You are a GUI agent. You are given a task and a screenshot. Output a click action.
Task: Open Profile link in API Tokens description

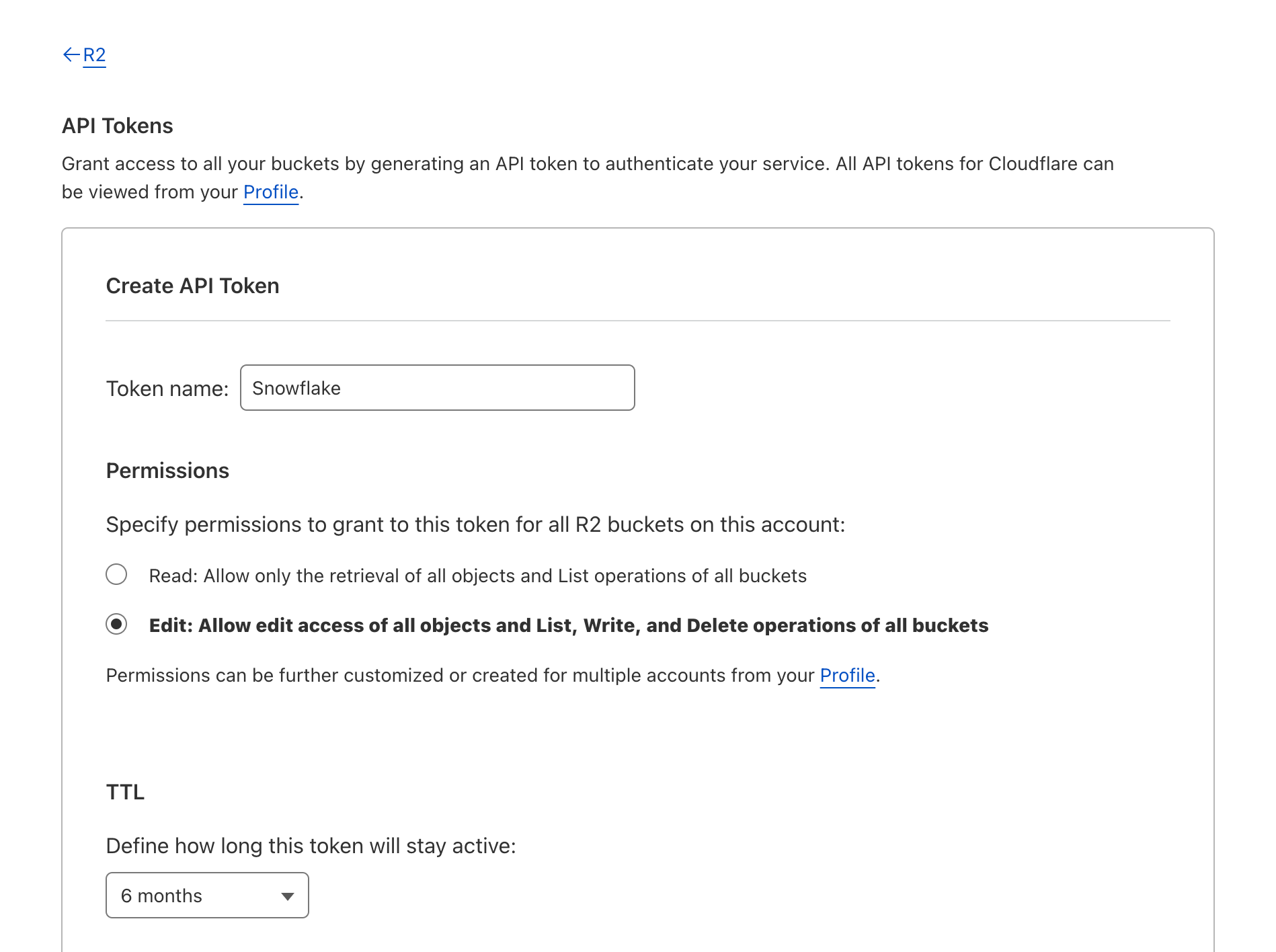(270, 192)
